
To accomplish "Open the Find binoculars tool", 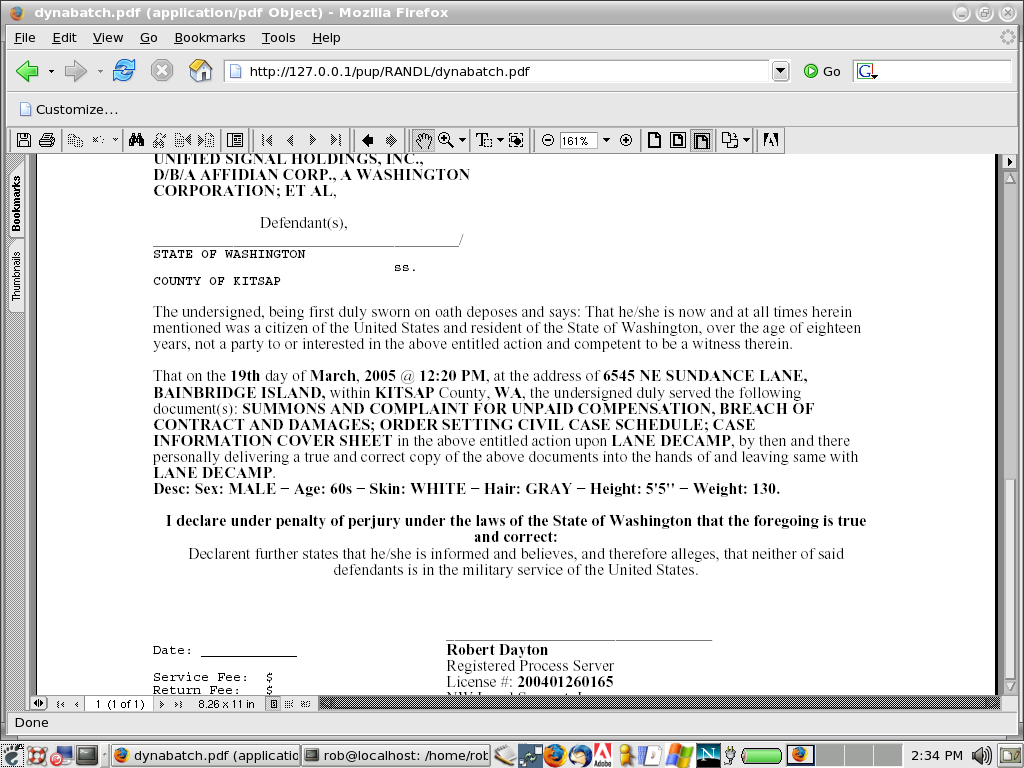I will pos(137,141).
